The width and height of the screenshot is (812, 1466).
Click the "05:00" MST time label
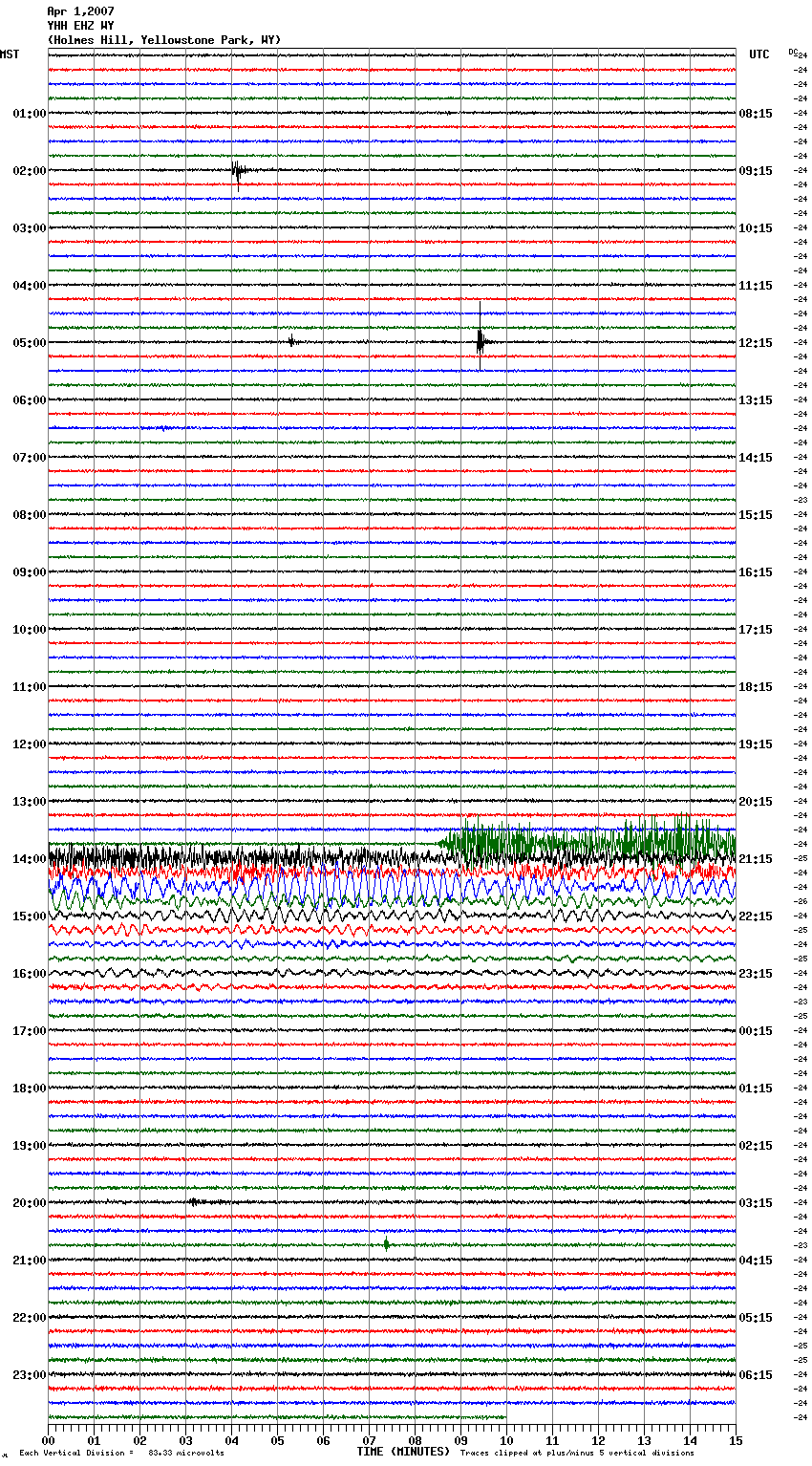[x=30, y=343]
